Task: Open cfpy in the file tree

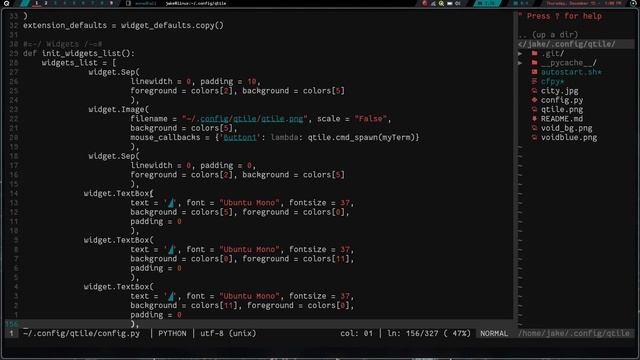Action: 553,82
